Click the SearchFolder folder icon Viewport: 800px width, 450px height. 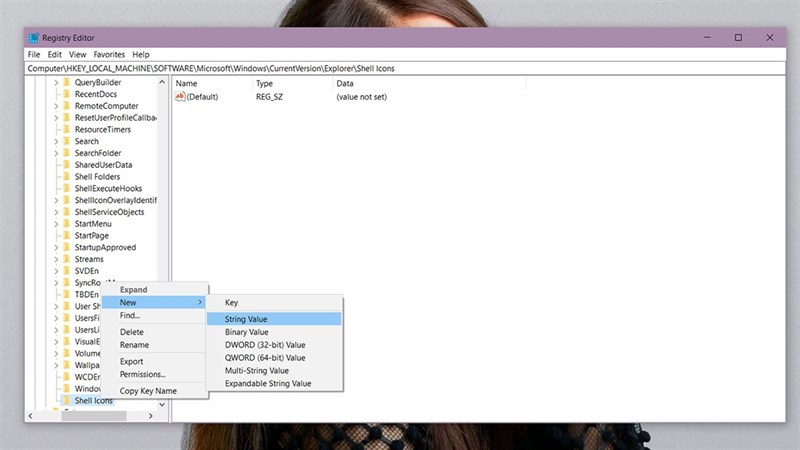click(66, 153)
